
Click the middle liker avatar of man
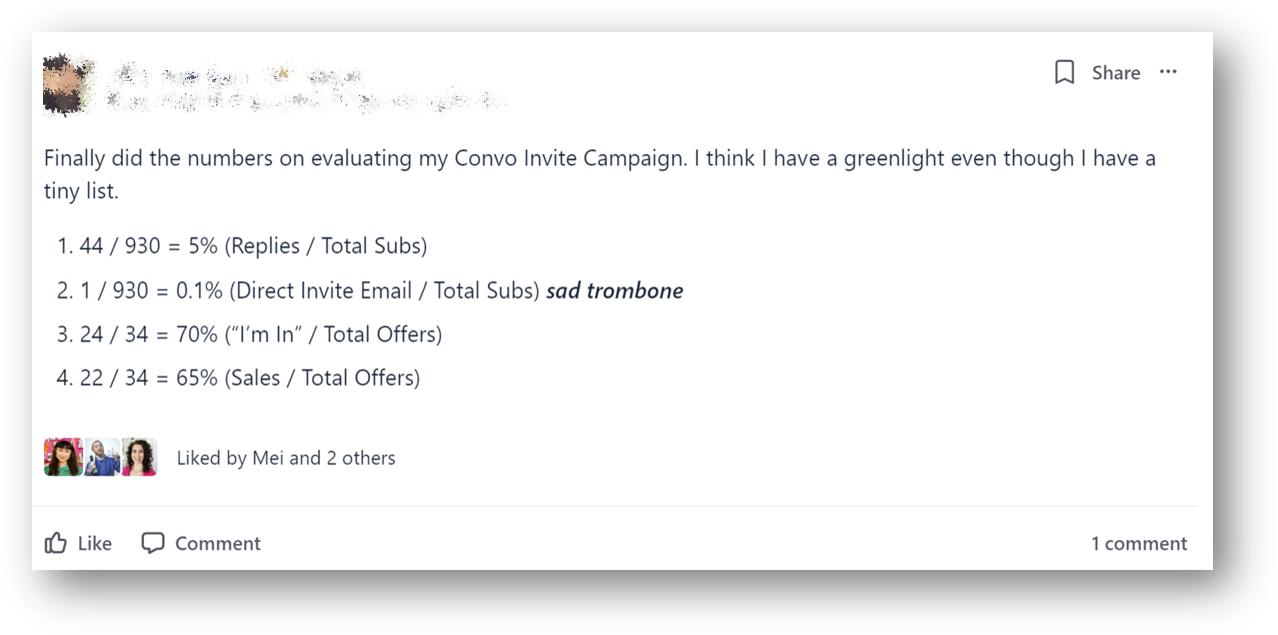tap(101, 457)
